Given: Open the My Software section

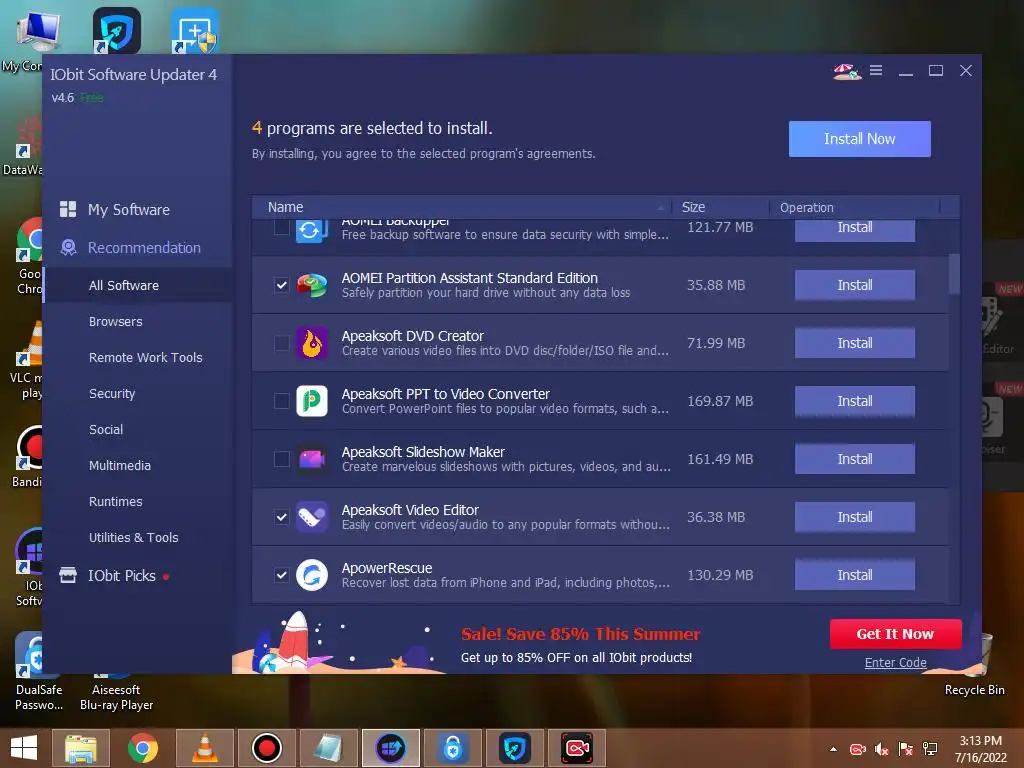Looking at the screenshot, I should pos(129,210).
